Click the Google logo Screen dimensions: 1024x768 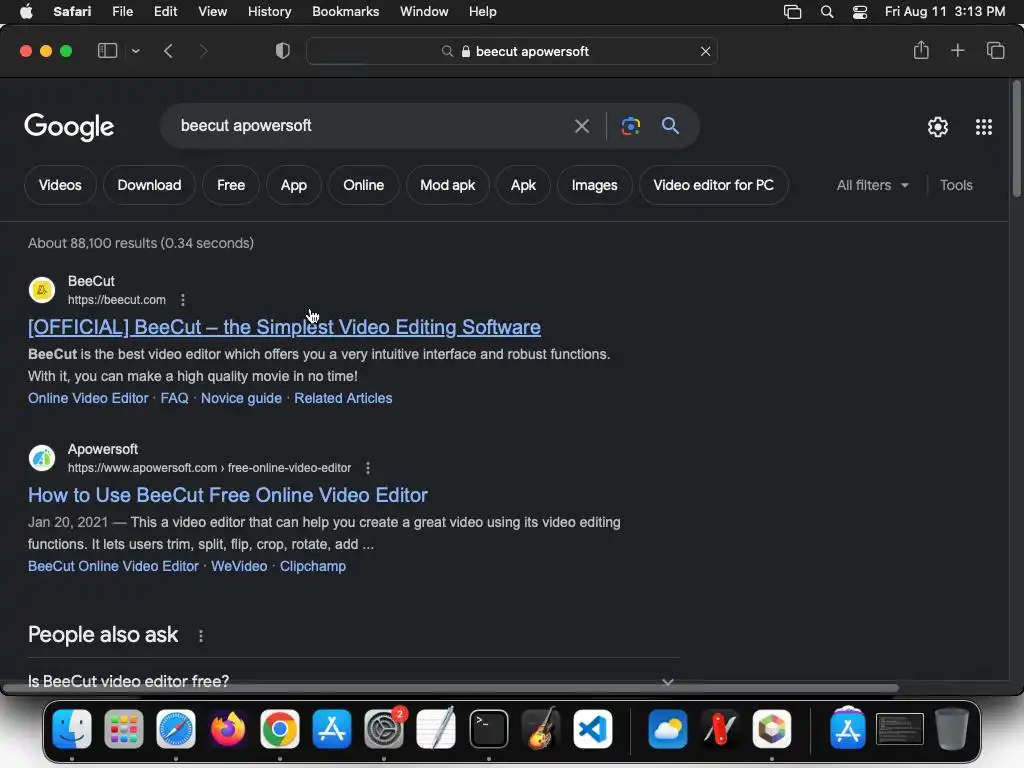[x=69, y=127]
